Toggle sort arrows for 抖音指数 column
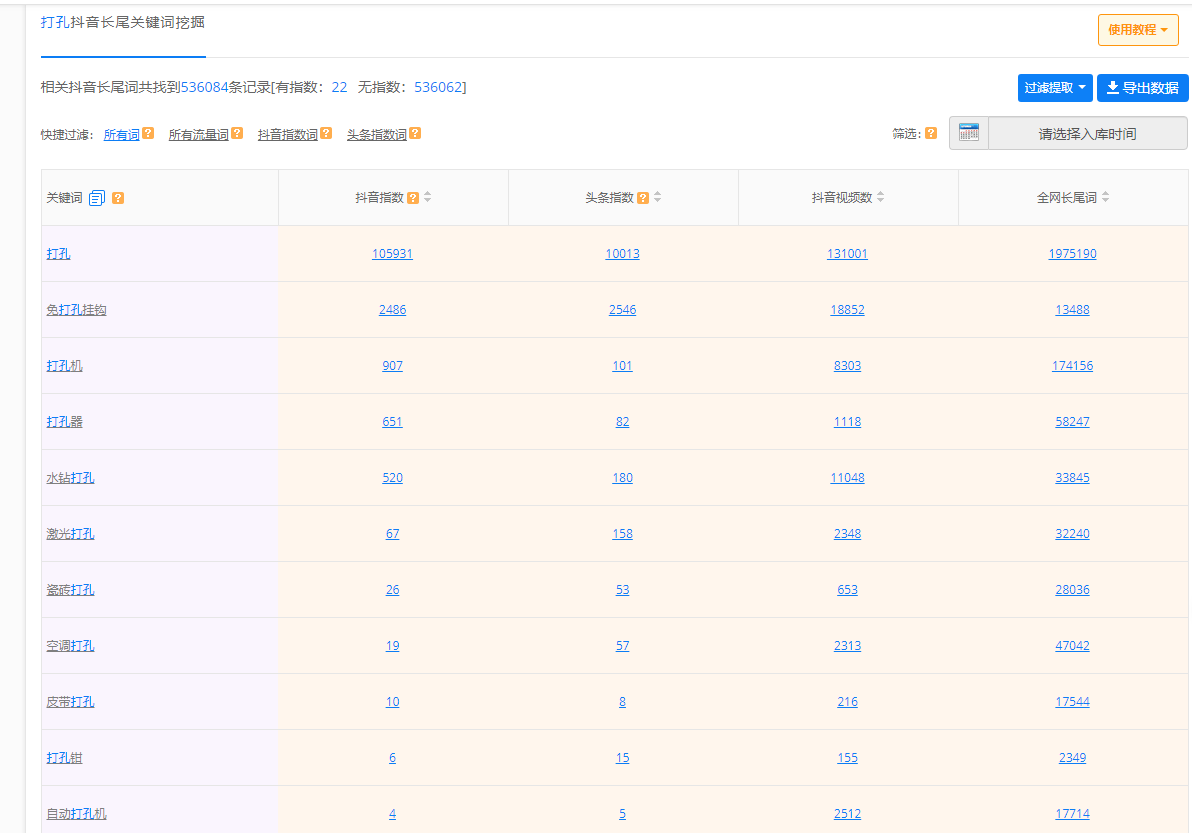This screenshot has height=833, width=1192. click(x=428, y=198)
